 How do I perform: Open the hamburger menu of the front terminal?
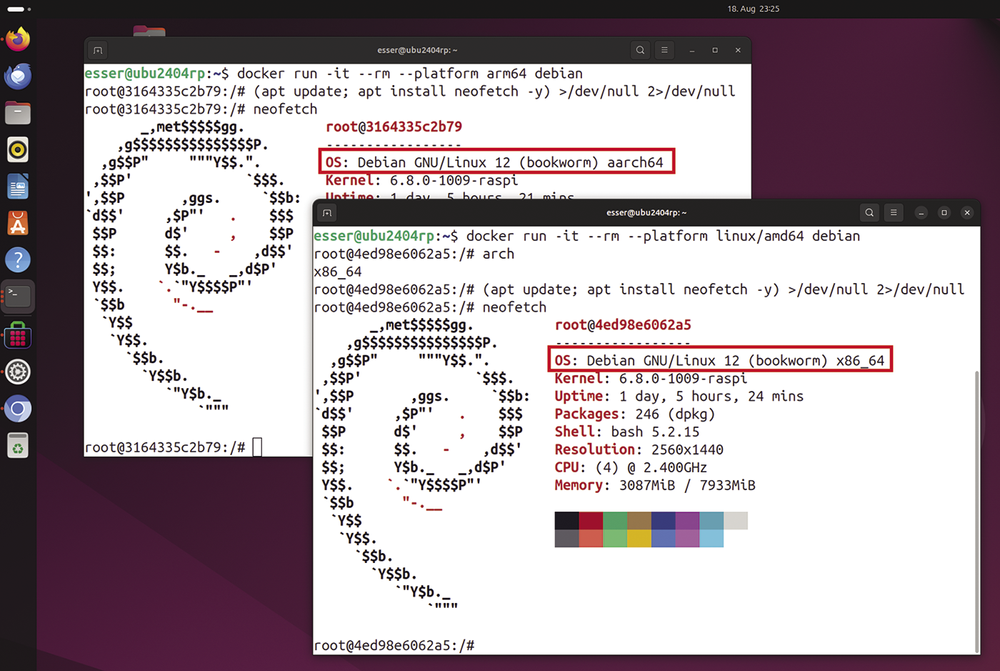click(x=893, y=212)
